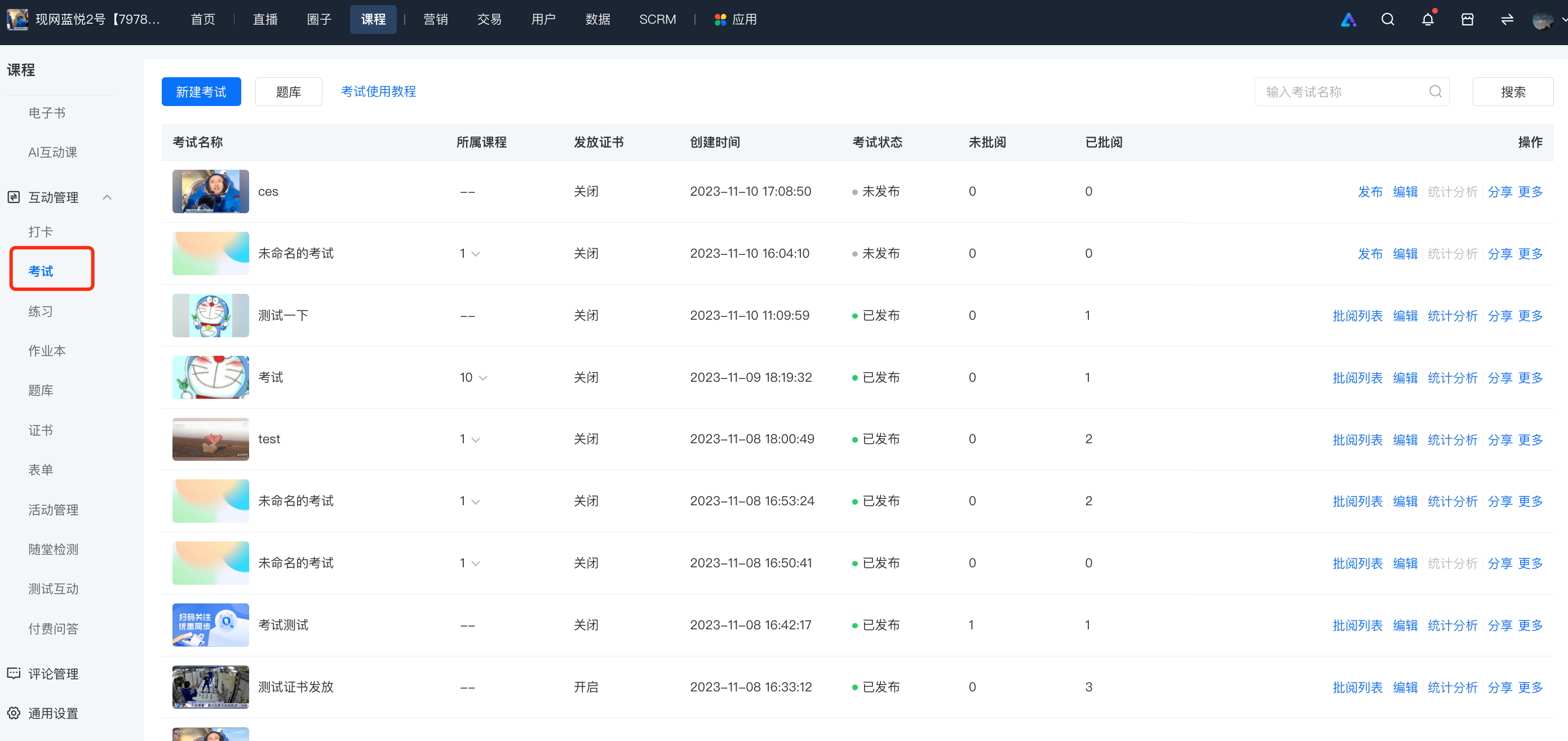1568x741 pixels.
Task: Open 测试互动 in sidebar
Action: [53, 589]
